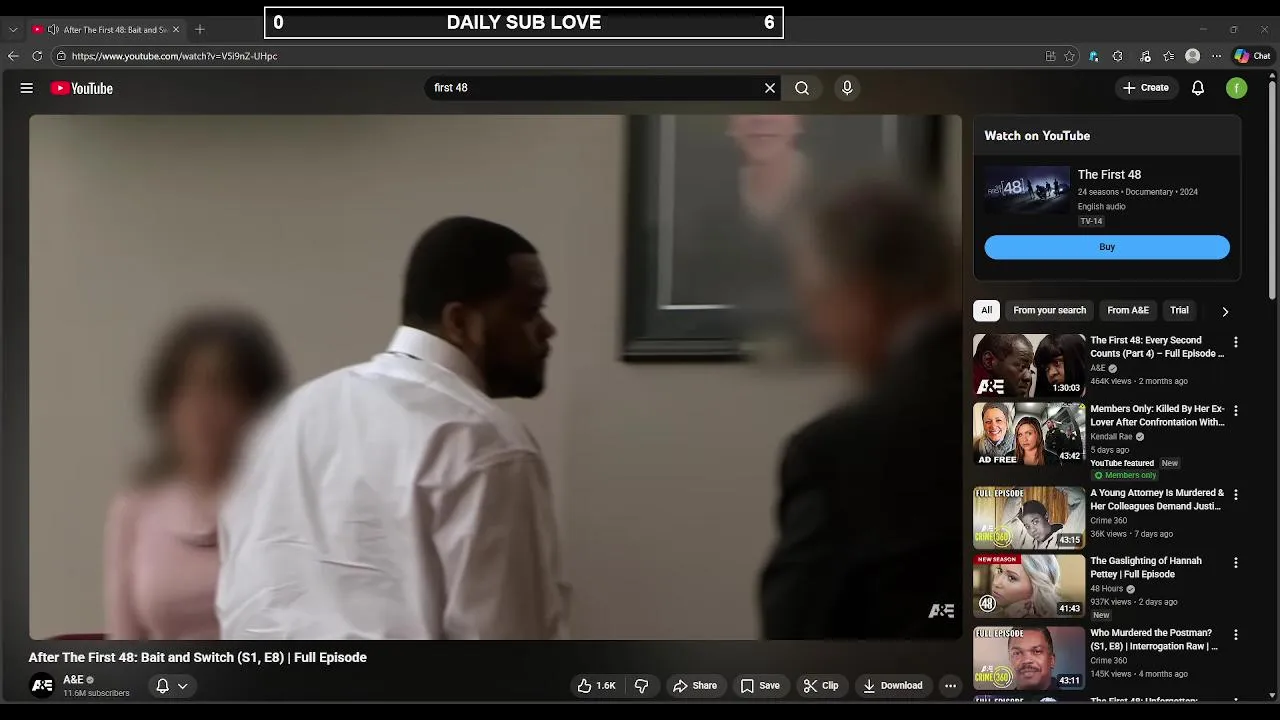Open The Gaslighting of Hannah Pettey title
1280x720 pixels.
(1146, 568)
